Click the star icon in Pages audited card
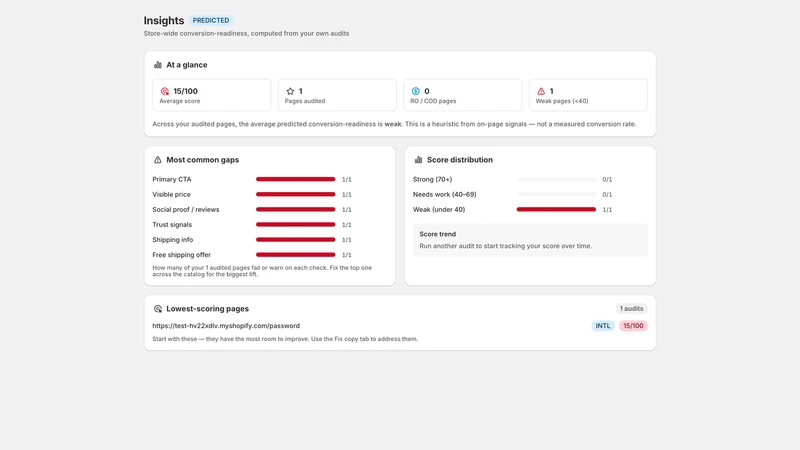Screen dimensions: 800x450 point(290,91)
